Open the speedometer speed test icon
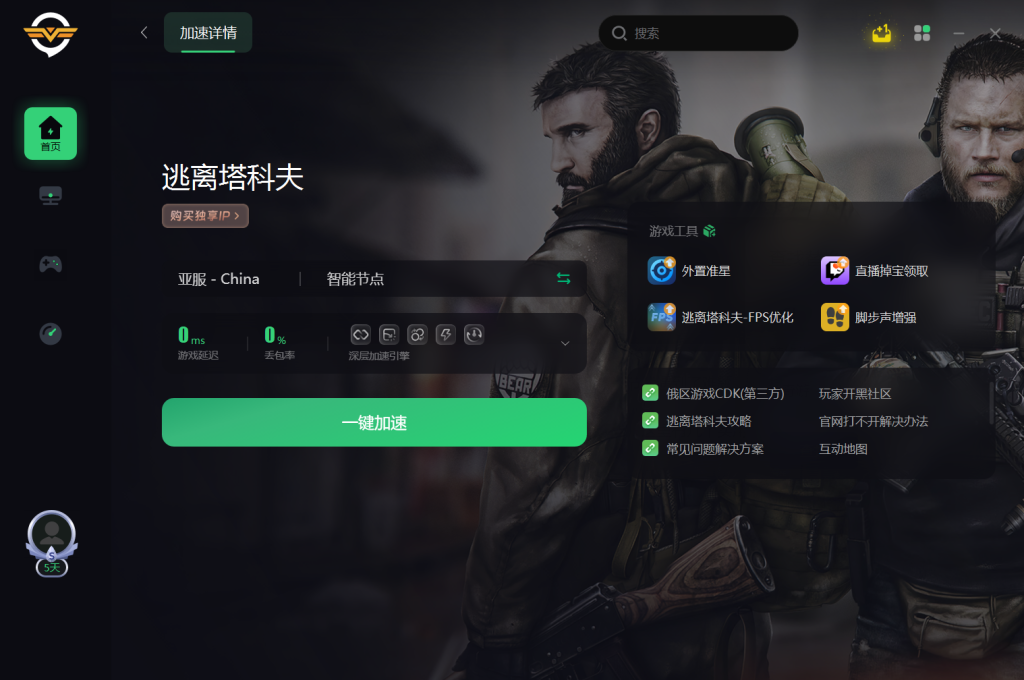Image resolution: width=1024 pixels, height=680 pixels. (50, 333)
